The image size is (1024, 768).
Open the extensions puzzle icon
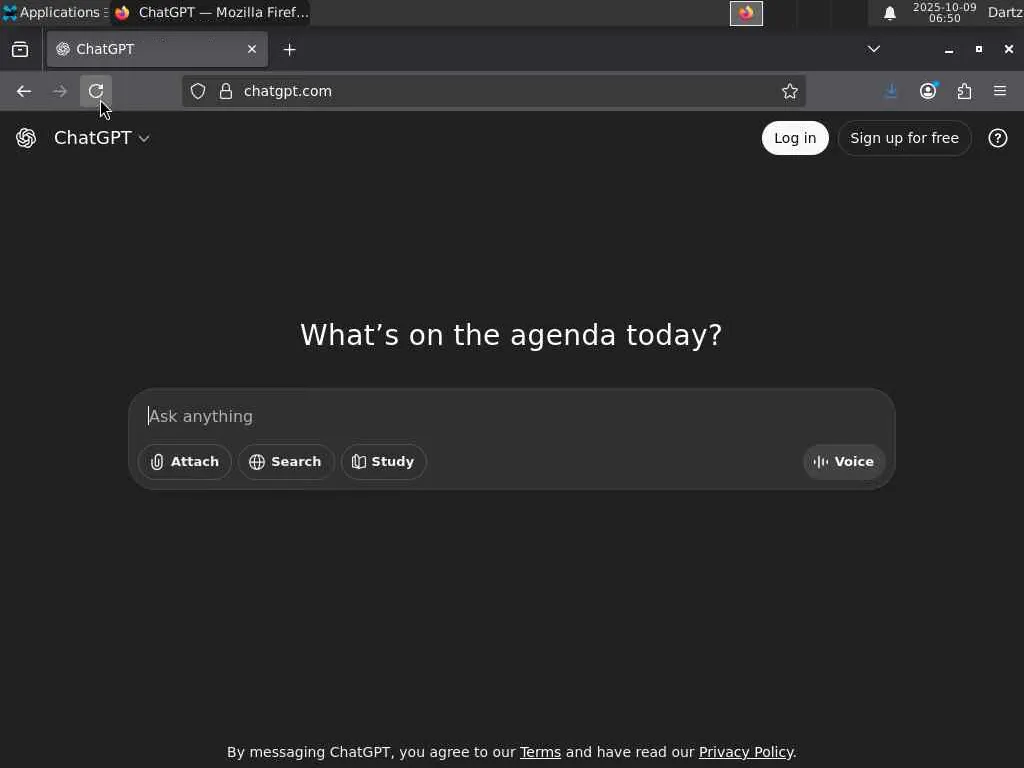pos(964,91)
